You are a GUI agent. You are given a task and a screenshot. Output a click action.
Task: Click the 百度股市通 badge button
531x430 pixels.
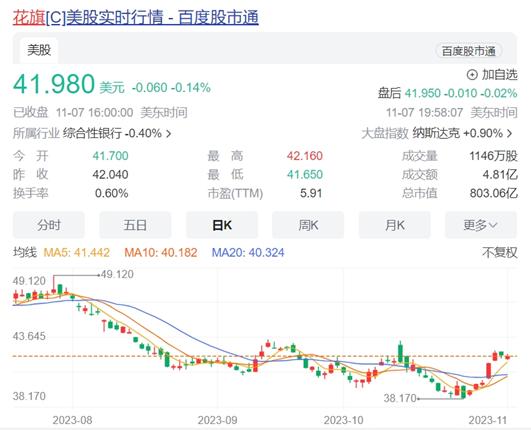469,51
